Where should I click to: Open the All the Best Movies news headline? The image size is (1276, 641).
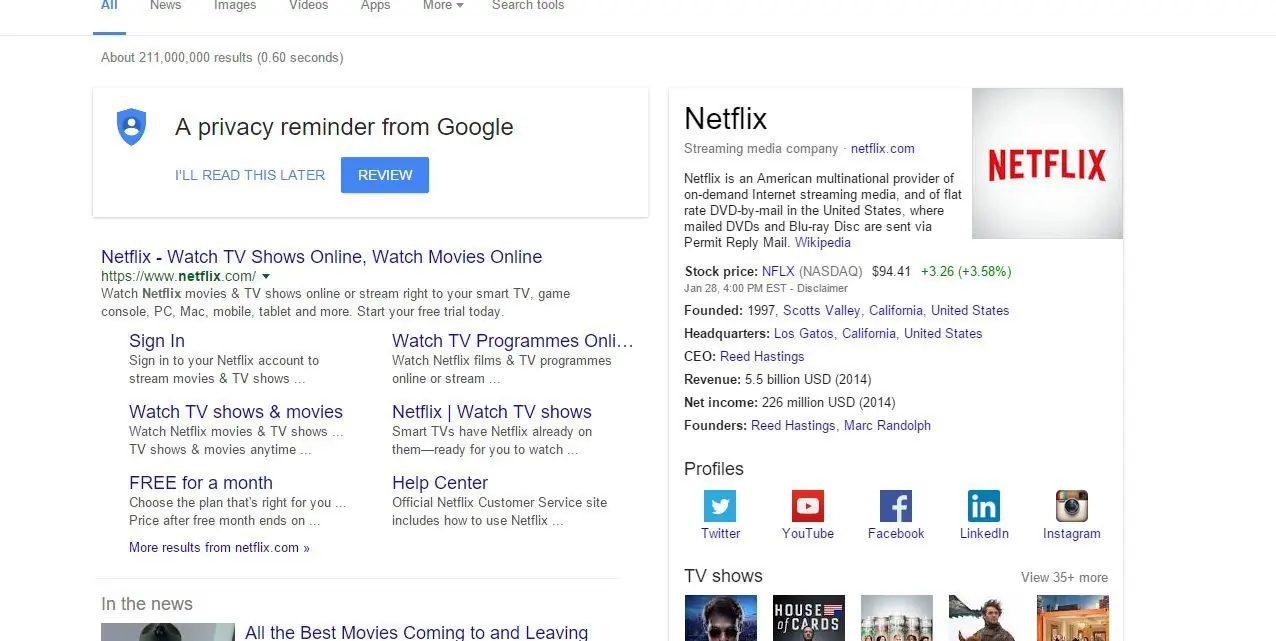point(417,632)
